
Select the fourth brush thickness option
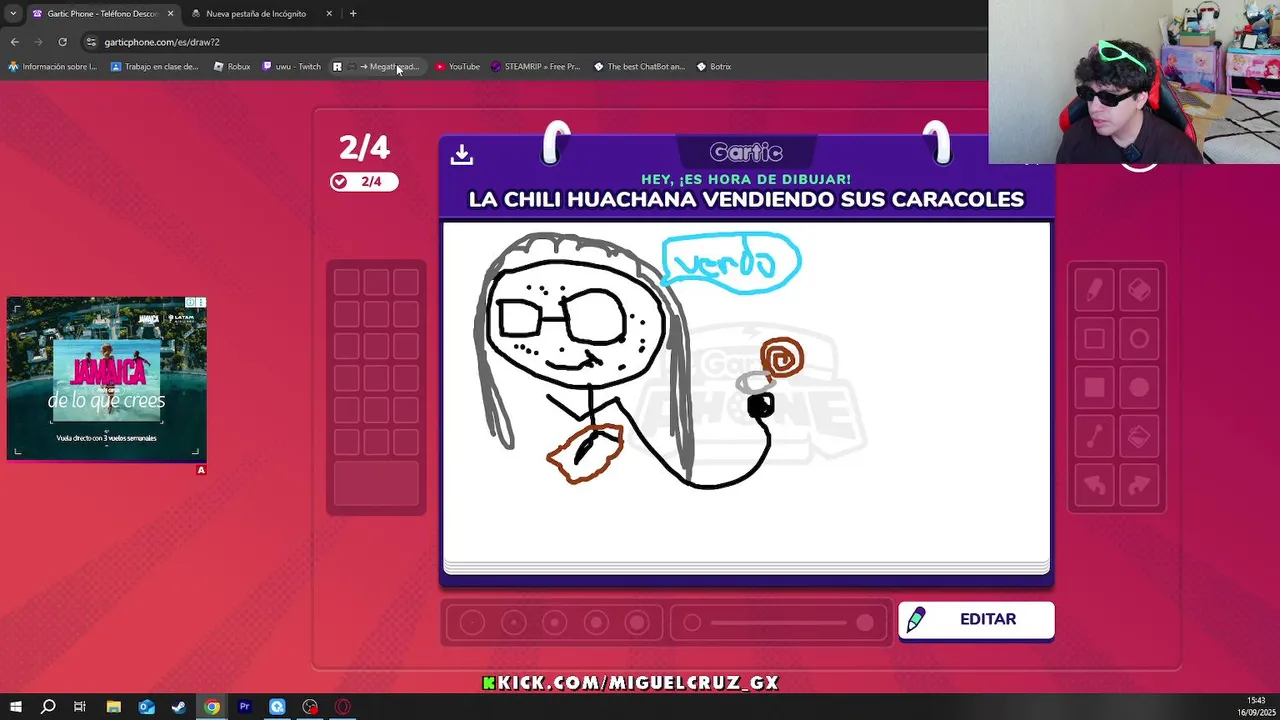[x=596, y=623]
